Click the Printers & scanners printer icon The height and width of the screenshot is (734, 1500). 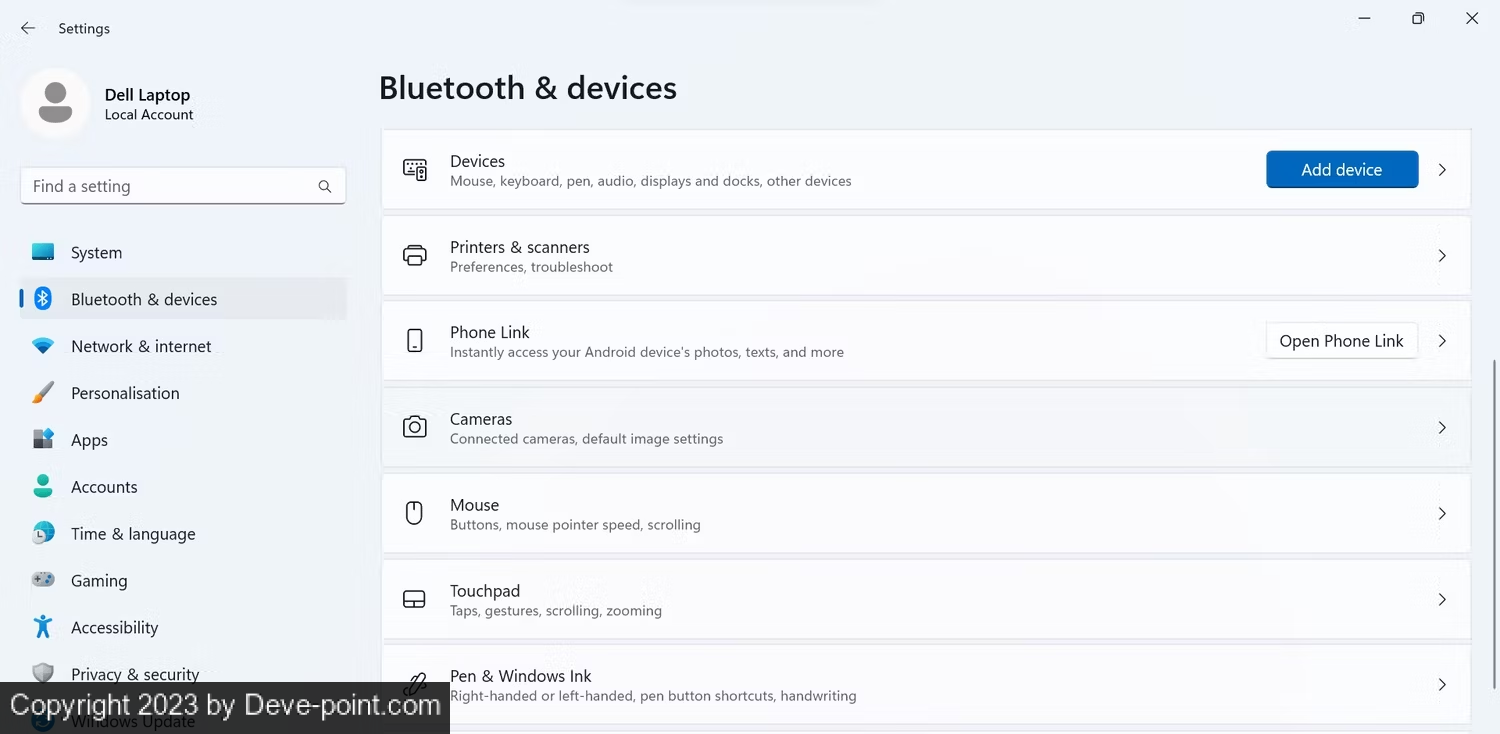pyautogui.click(x=415, y=256)
